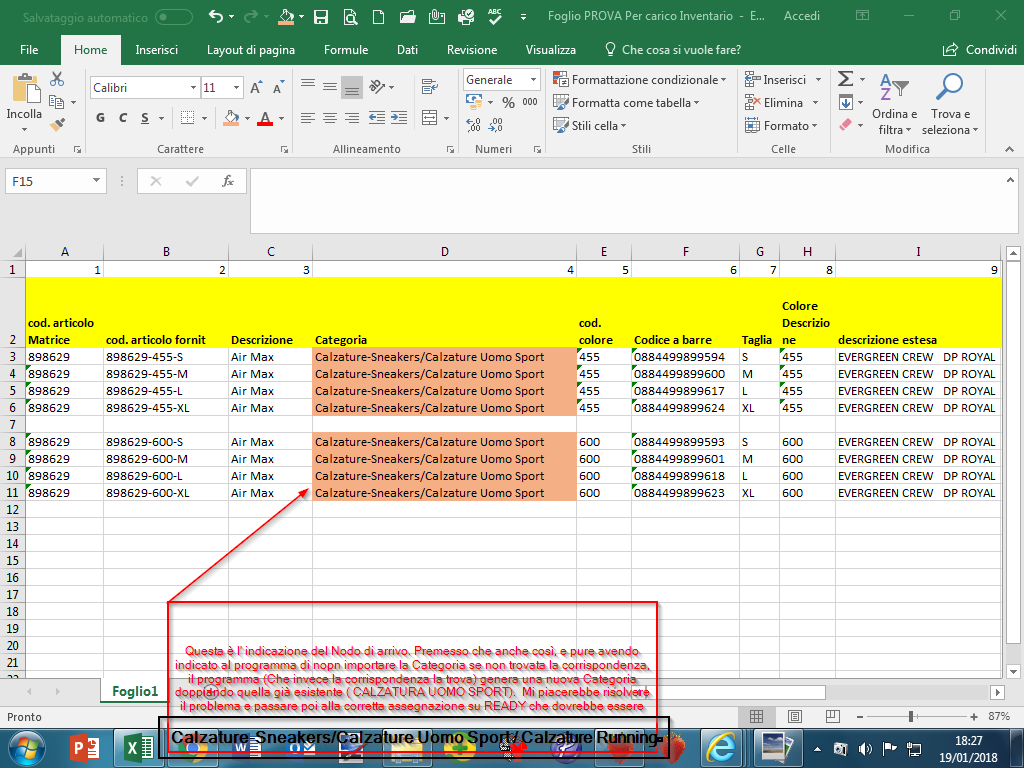Switch to the Formule ribbon tab
The width and height of the screenshot is (1024, 768).
click(346, 50)
